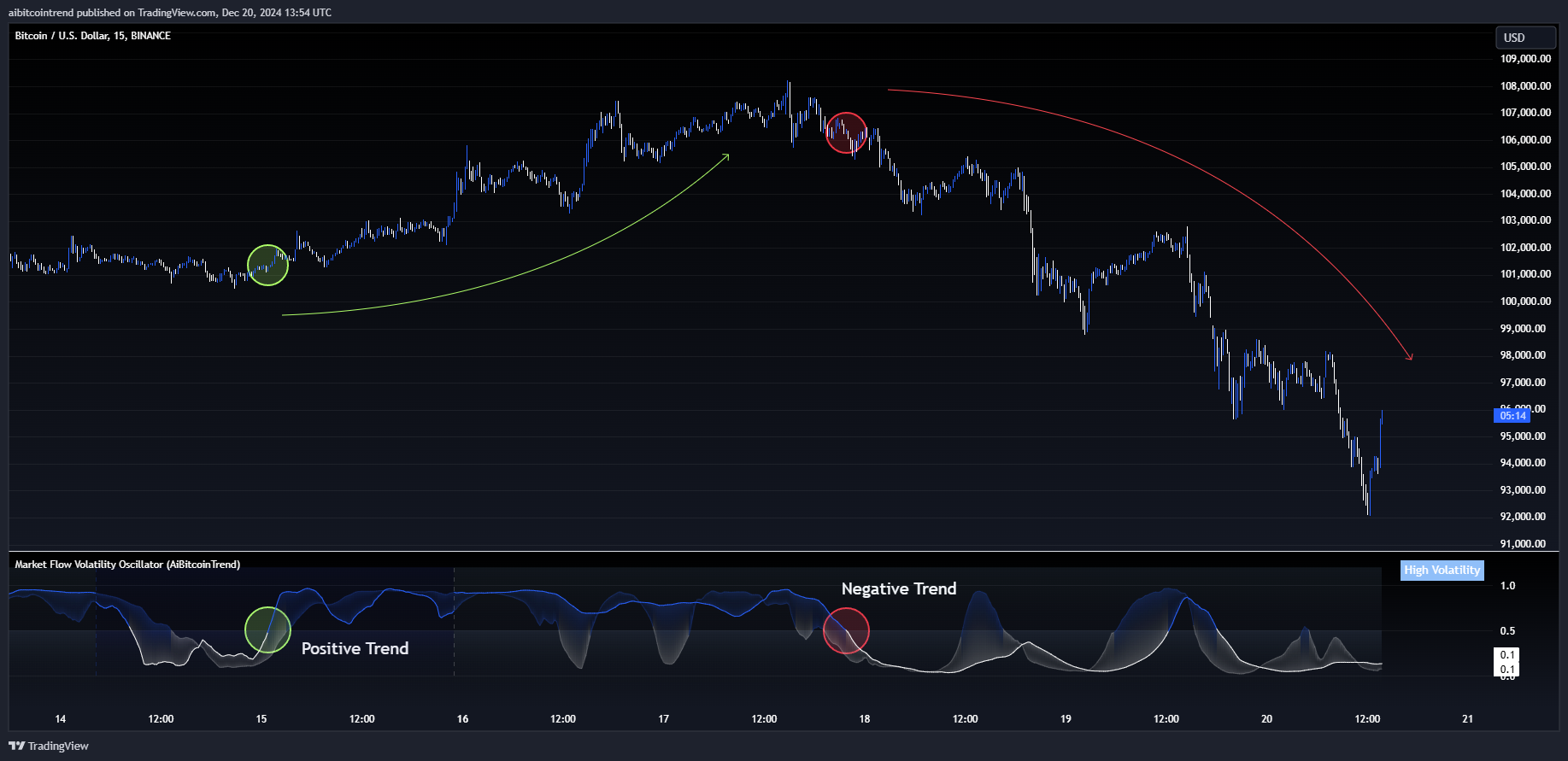Click the 95,000.00 price scale label
1568x761 pixels.
pos(1523,436)
